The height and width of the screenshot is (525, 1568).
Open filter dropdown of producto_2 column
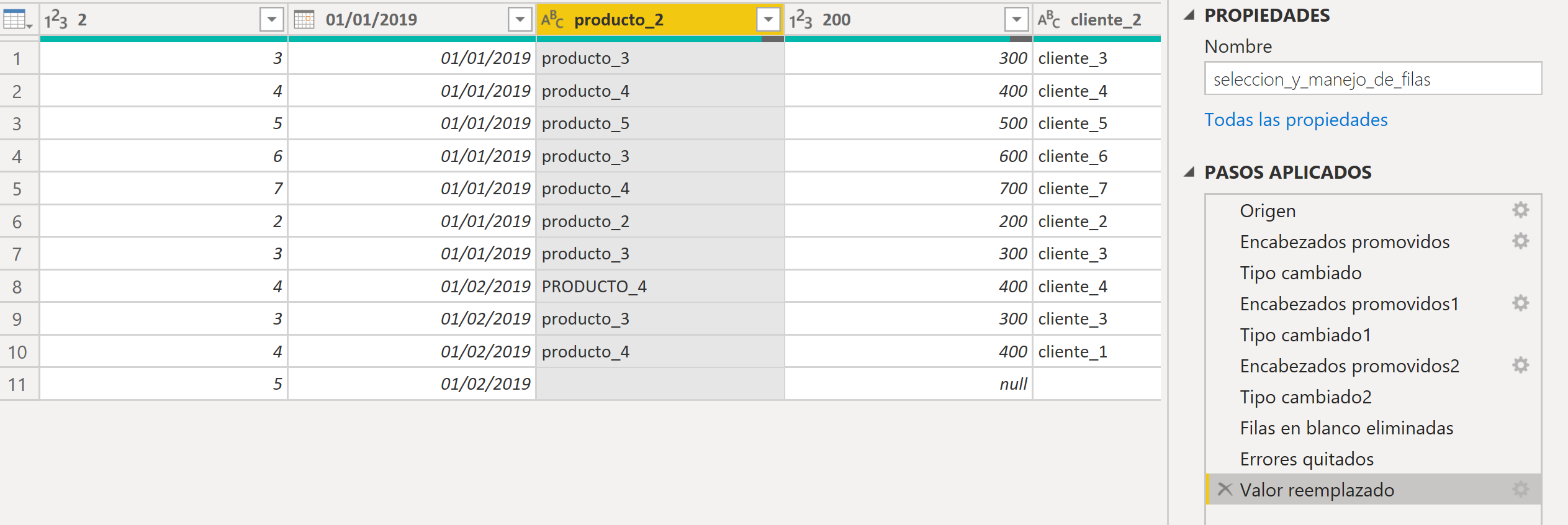768,20
